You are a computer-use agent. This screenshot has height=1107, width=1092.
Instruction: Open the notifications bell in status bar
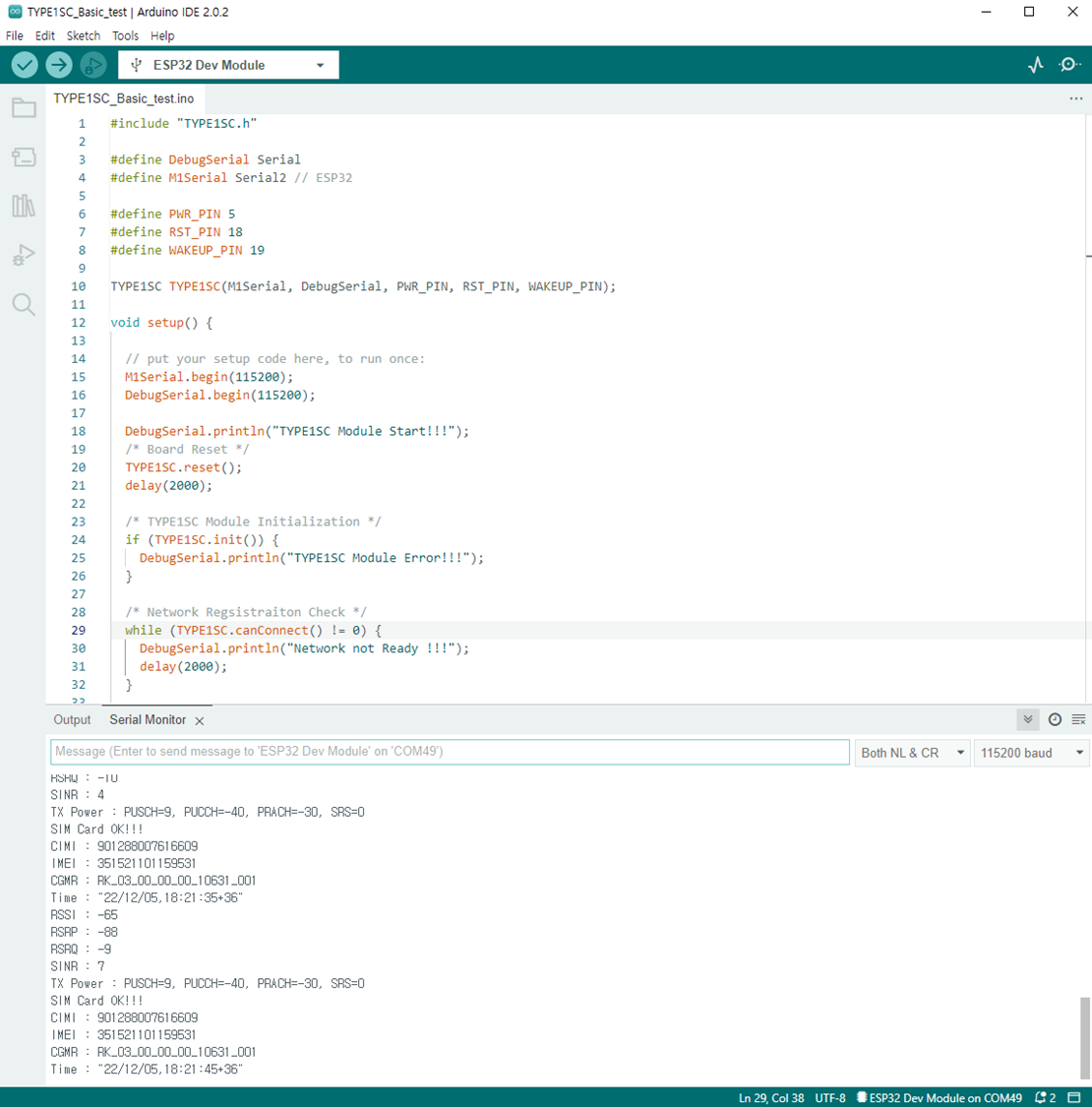(1045, 1098)
